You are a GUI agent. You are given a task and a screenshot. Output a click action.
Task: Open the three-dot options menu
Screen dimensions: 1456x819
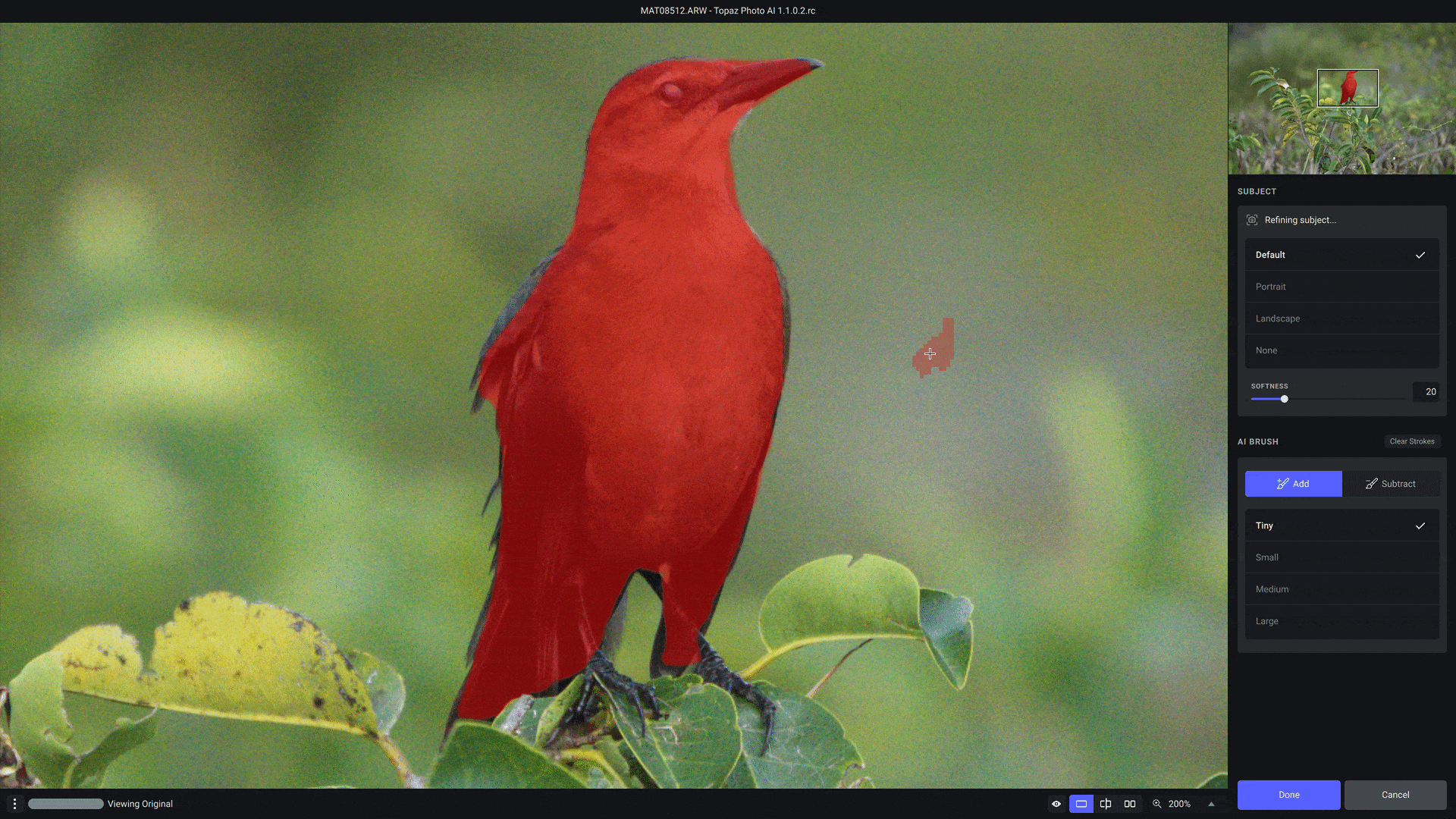14,804
